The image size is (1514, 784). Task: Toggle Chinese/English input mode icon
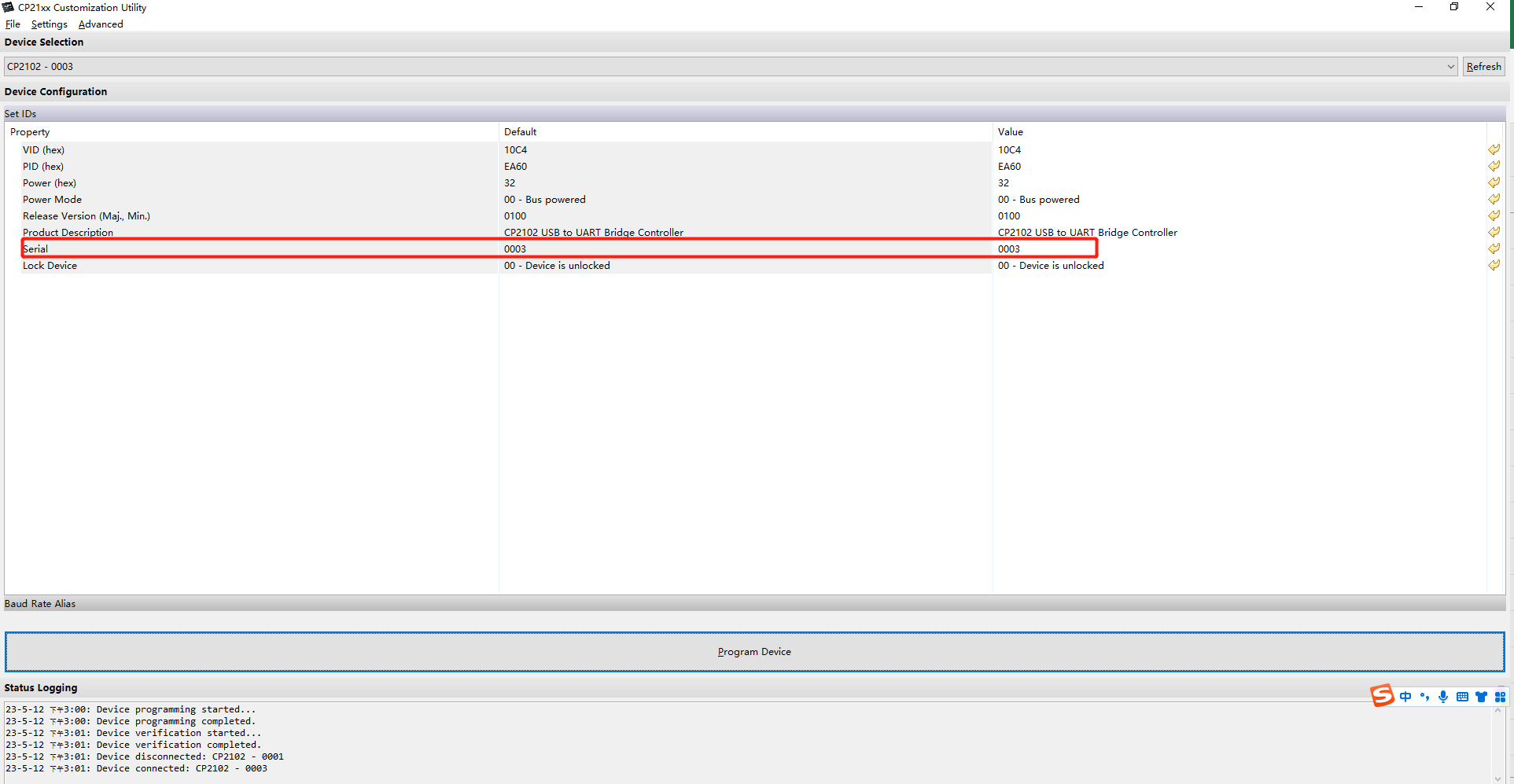coord(1405,697)
